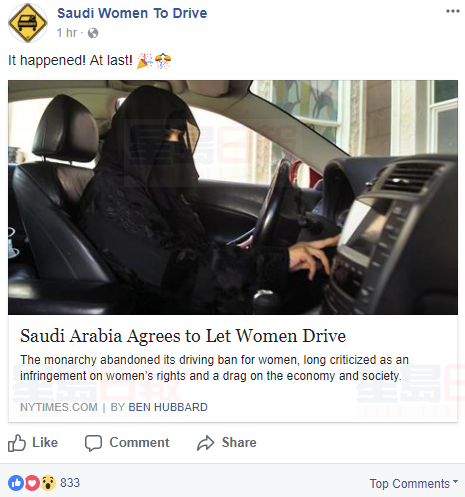Viewport: 465px width, 497px height.
Task: Open the article photo of woman driving
Action: click(x=233, y=197)
